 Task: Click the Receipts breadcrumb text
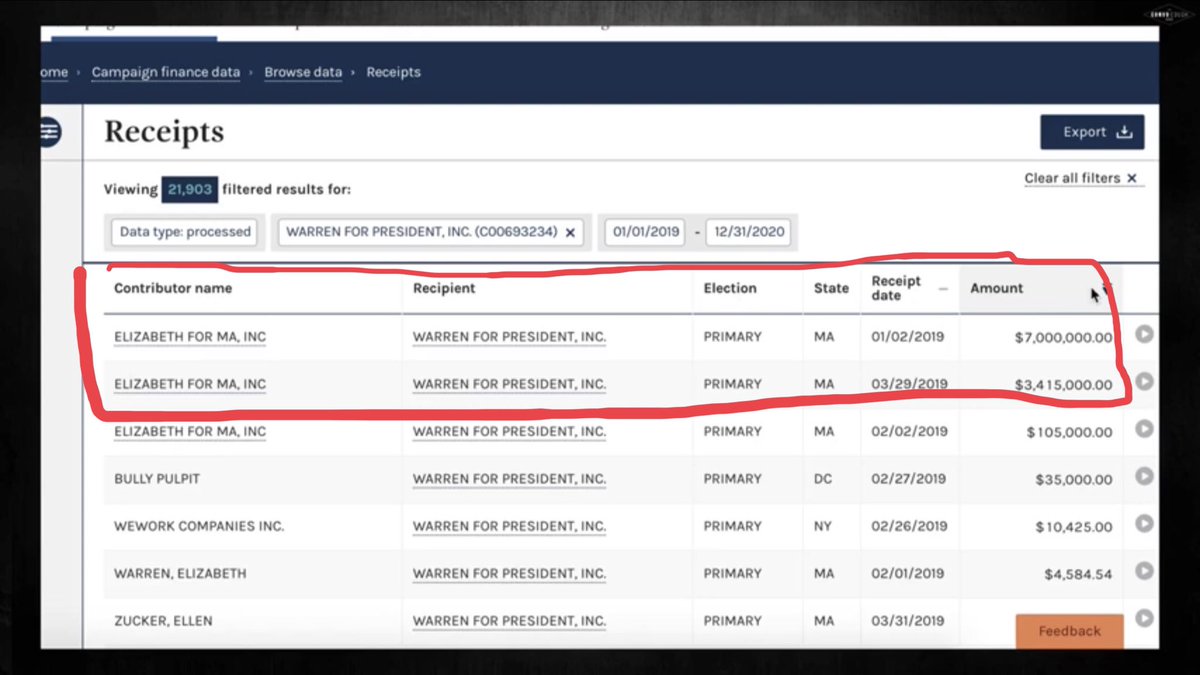pos(393,72)
